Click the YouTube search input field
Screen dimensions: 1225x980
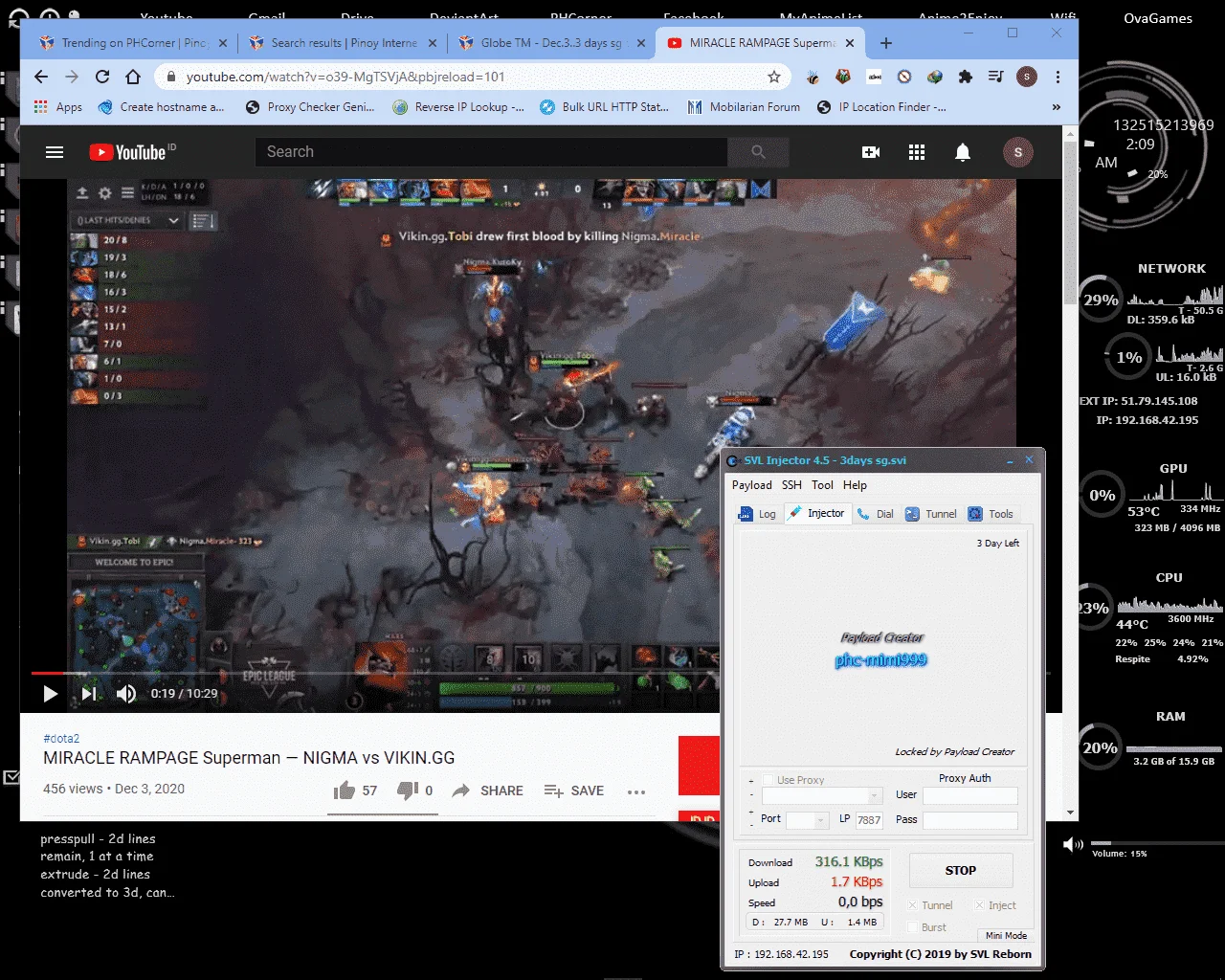pos(491,152)
